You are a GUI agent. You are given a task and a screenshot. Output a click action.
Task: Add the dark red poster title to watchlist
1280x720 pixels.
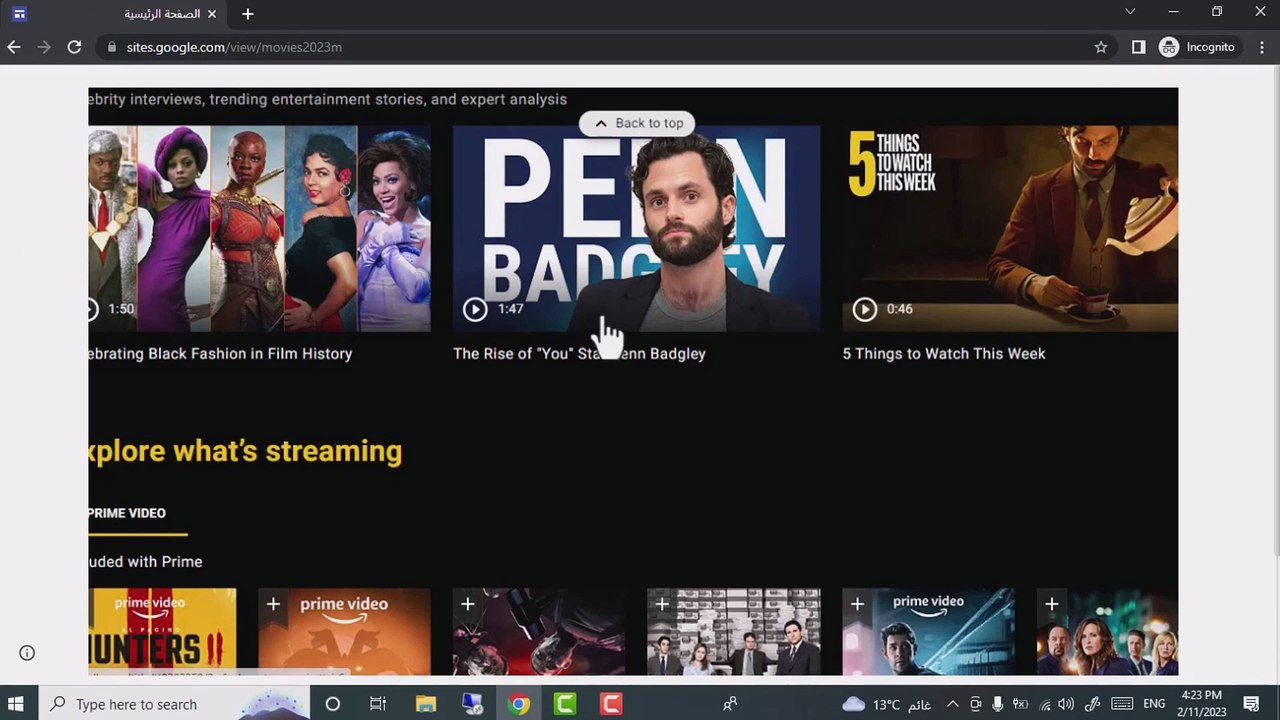click(x=467, y=604)
